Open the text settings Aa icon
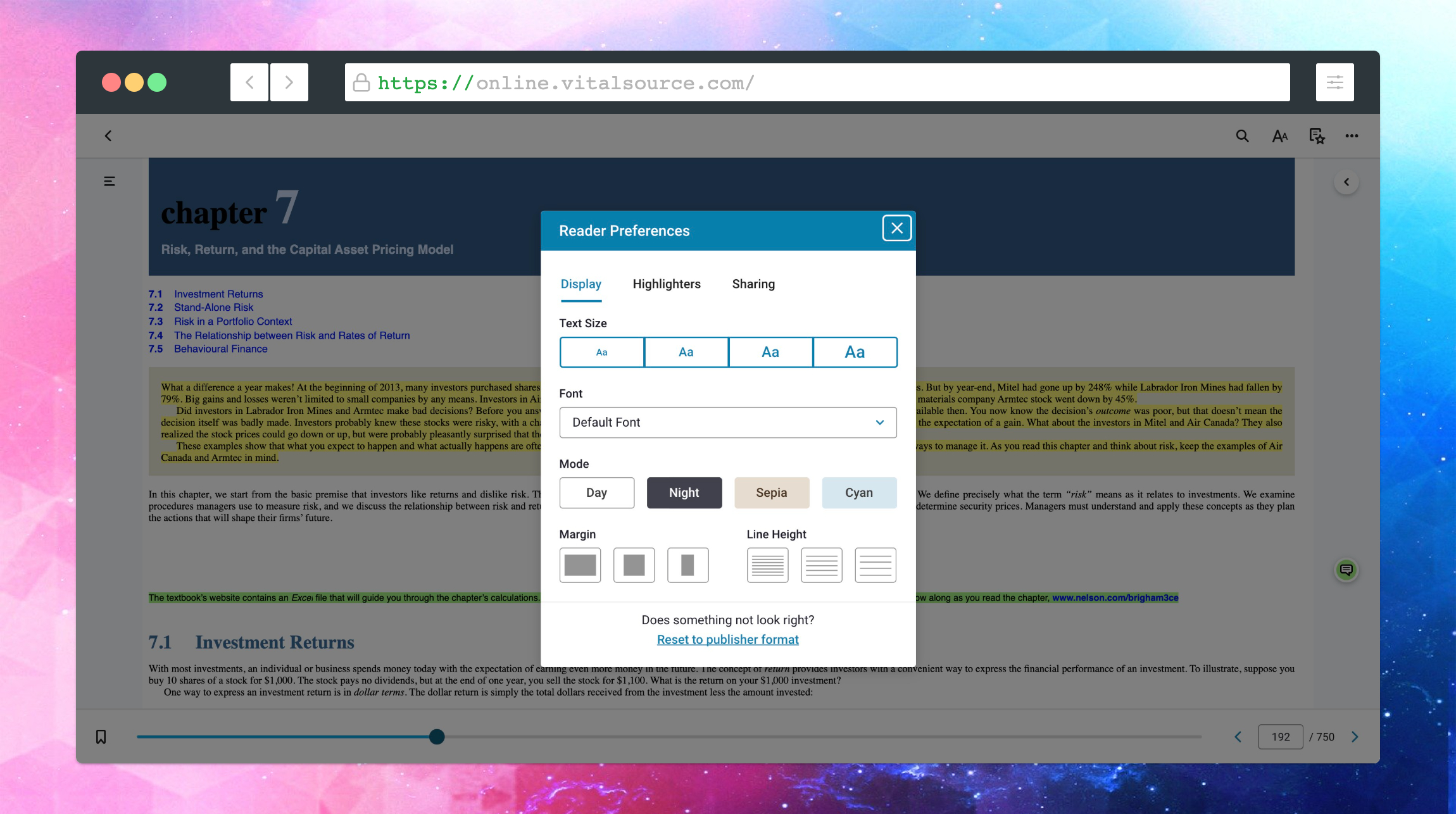The width and height of the screenshot is (1456, 814). click(x=1280, y=135)
